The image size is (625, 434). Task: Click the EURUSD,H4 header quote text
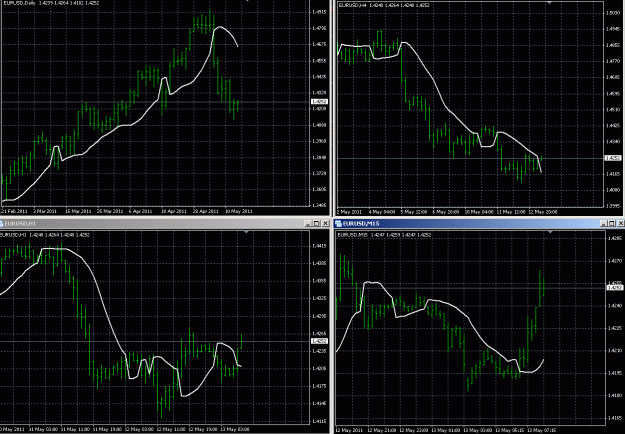click(x=383, y=5)
